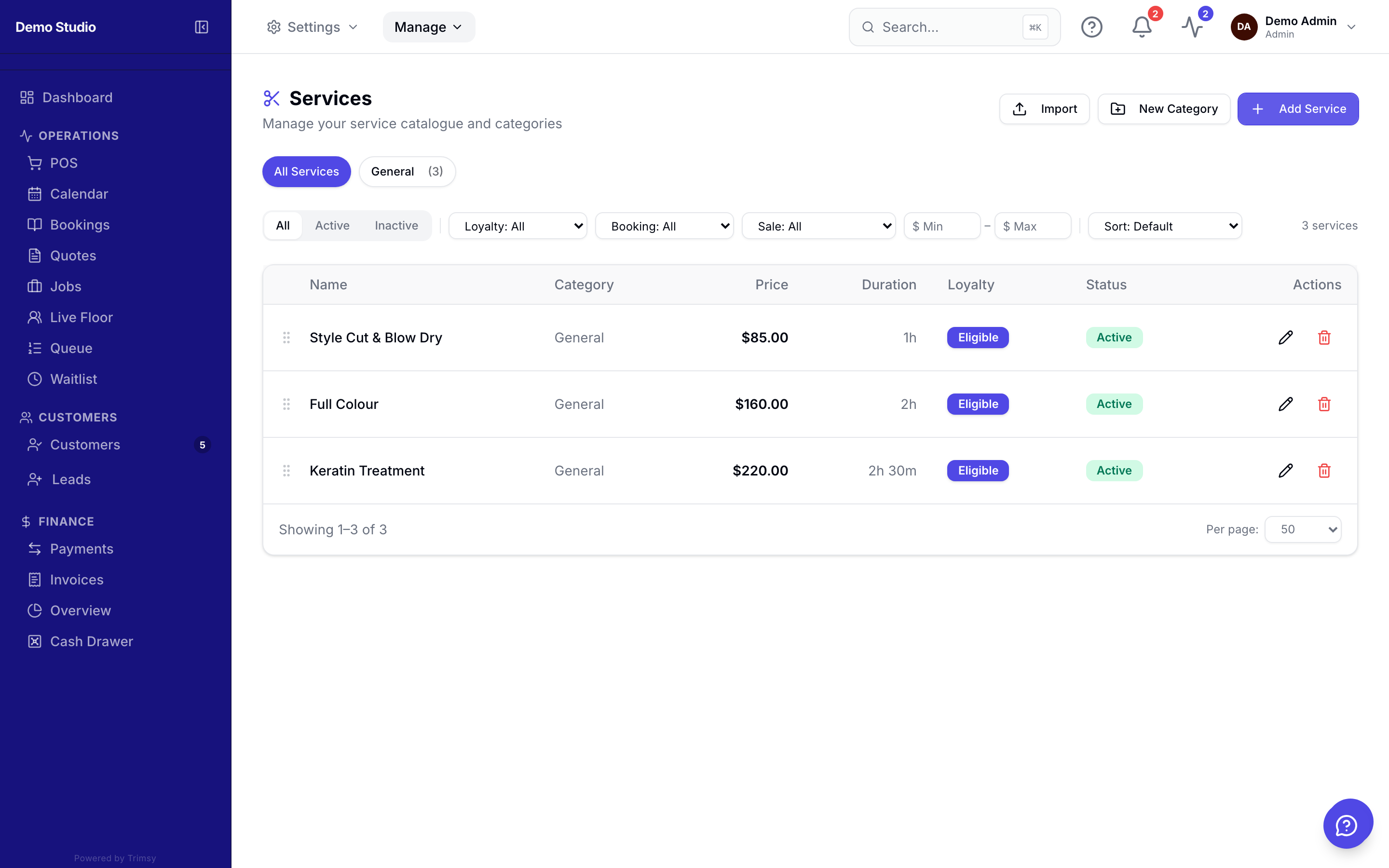Switch to the General category tab
The width and height of the screenshot is (1389, 868).
click(407, 172)
